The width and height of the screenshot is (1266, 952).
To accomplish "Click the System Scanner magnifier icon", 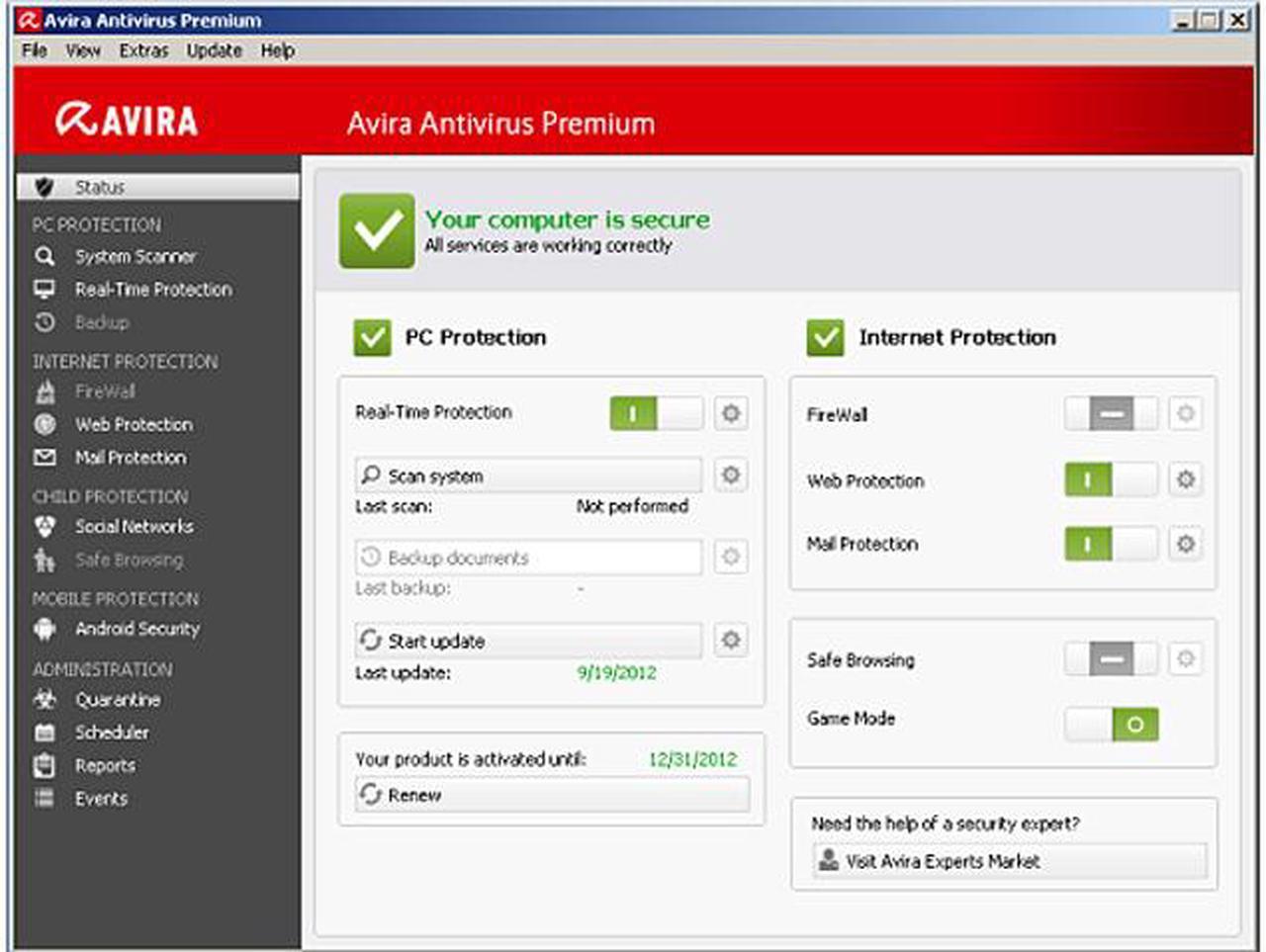I will 45,256.
